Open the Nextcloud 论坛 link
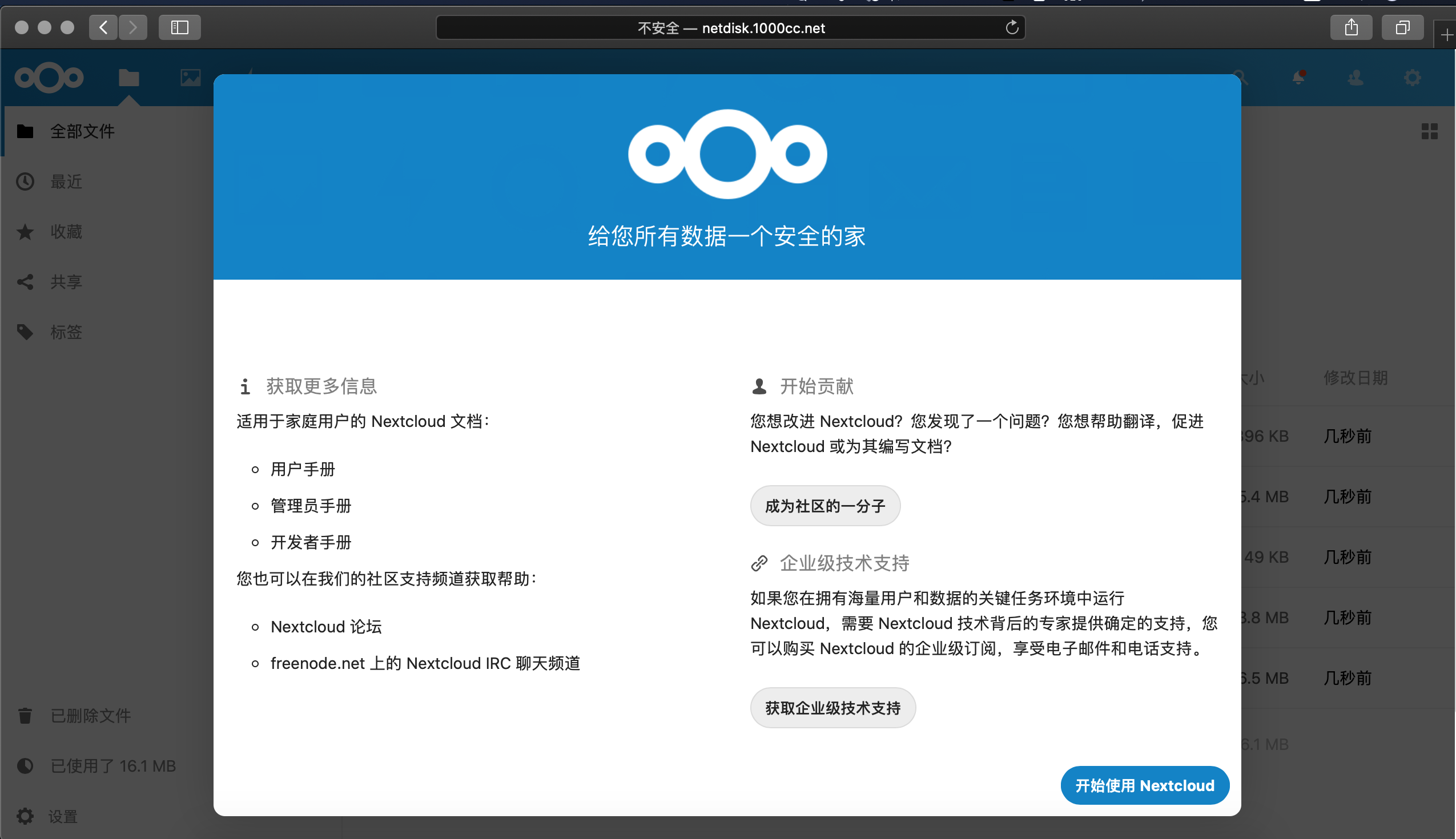 (326, 626)
